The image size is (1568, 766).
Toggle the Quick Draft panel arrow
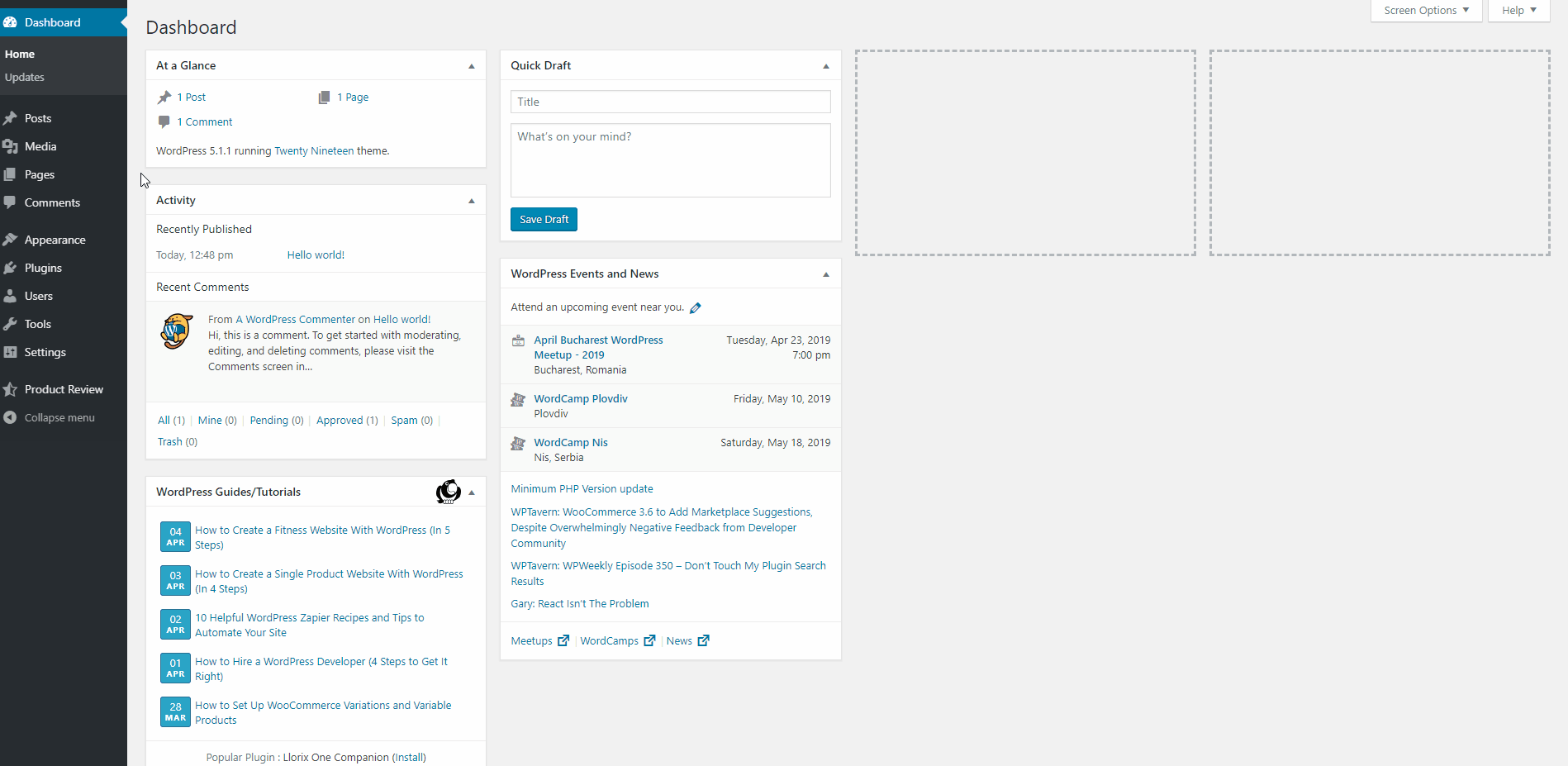(x=826, y=66)
